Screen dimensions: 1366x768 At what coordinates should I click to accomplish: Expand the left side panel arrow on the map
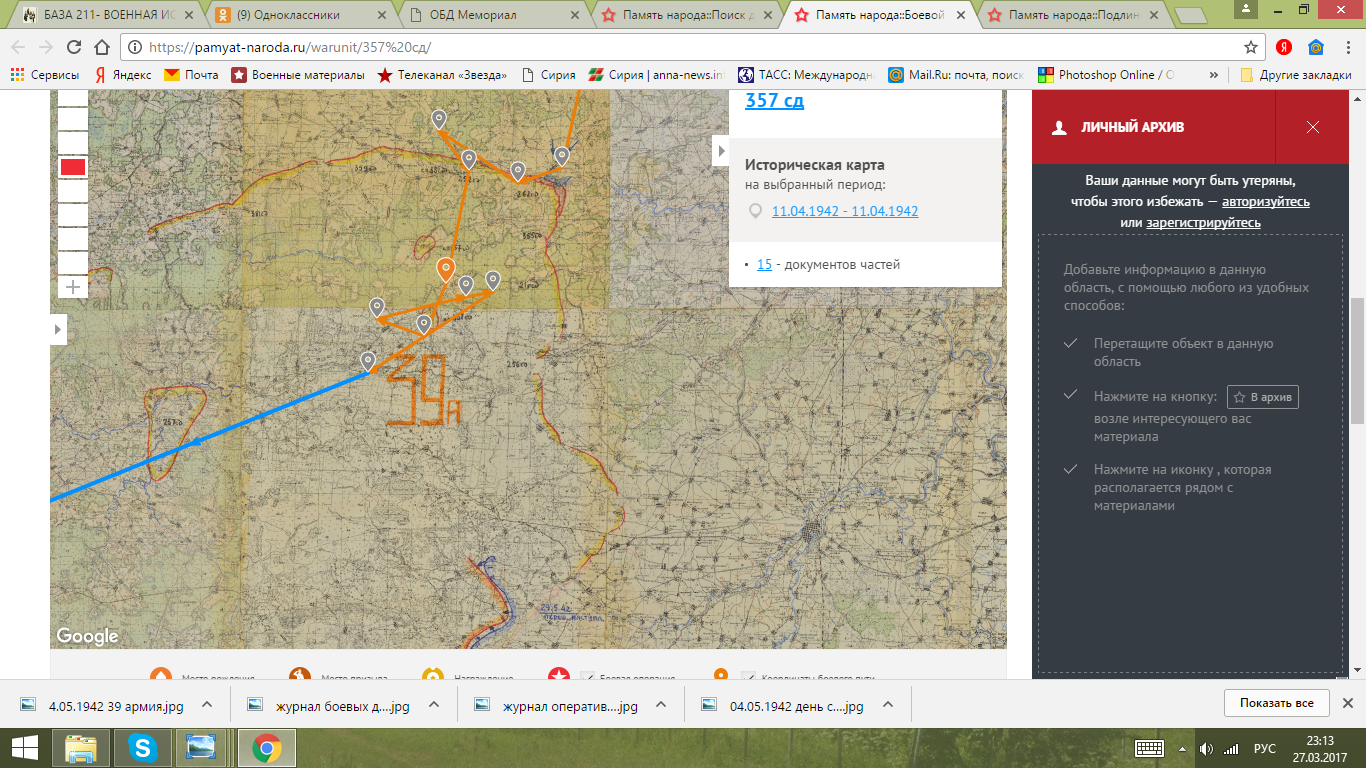(x=58, y=329)
